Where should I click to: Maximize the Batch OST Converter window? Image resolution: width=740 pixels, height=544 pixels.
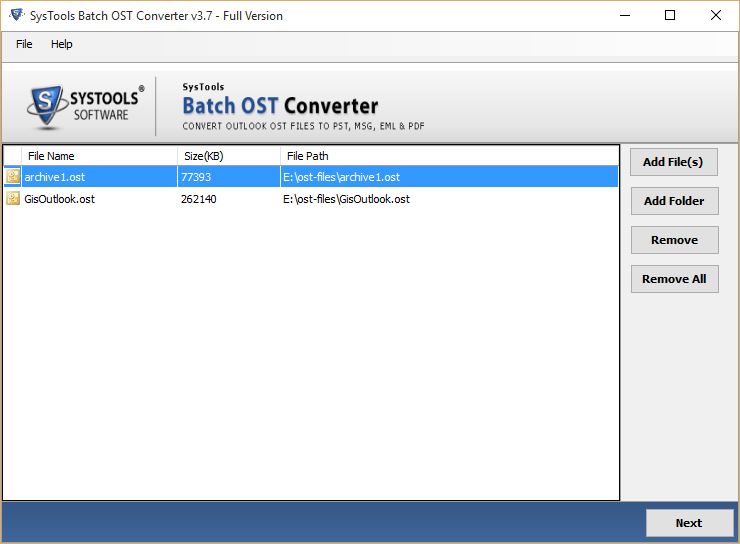670,16
